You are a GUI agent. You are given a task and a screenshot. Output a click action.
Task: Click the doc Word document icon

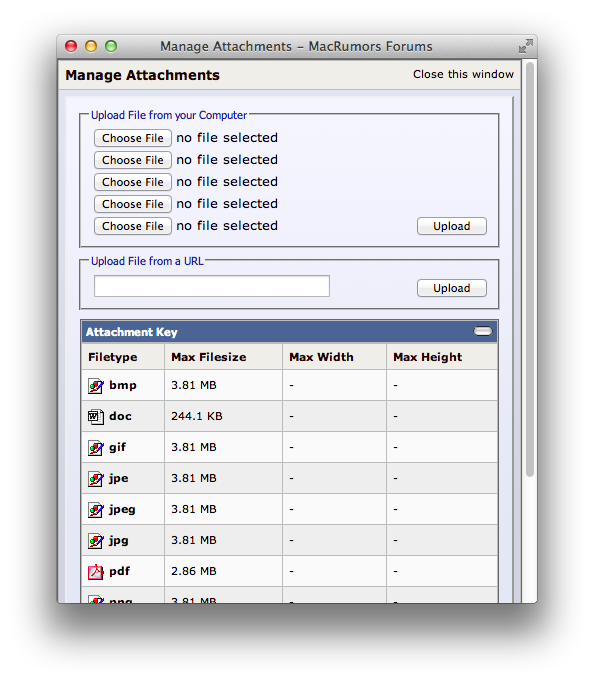coord(96,417)
